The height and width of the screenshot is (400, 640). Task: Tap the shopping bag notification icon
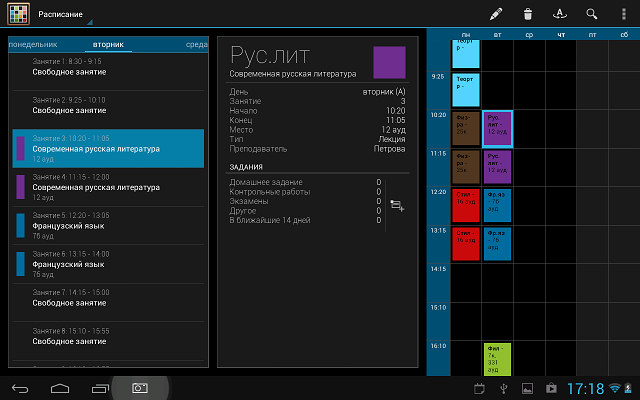click(x=551, y=388)
